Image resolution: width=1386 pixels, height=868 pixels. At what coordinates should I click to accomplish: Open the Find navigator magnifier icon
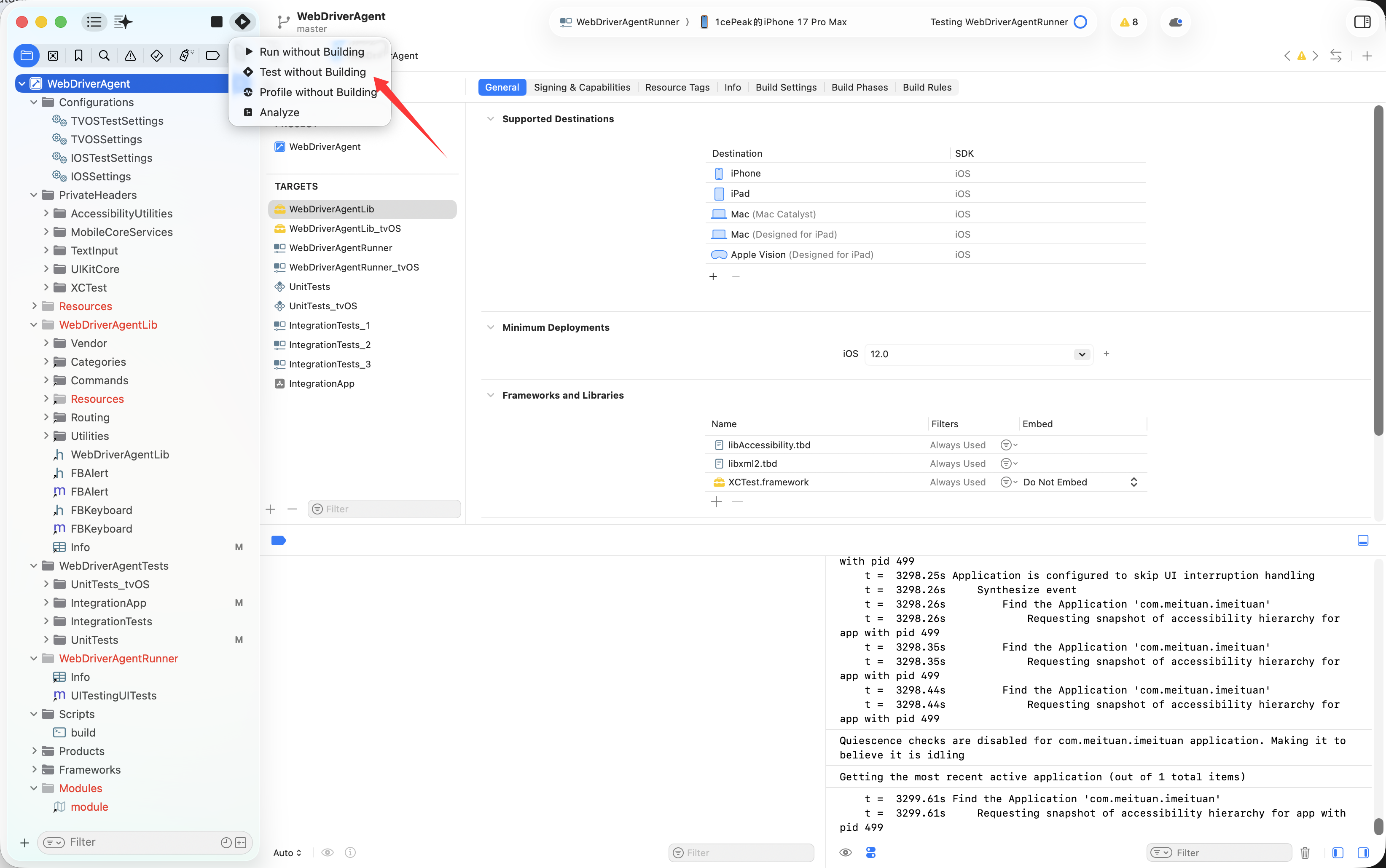click(104, 56)
